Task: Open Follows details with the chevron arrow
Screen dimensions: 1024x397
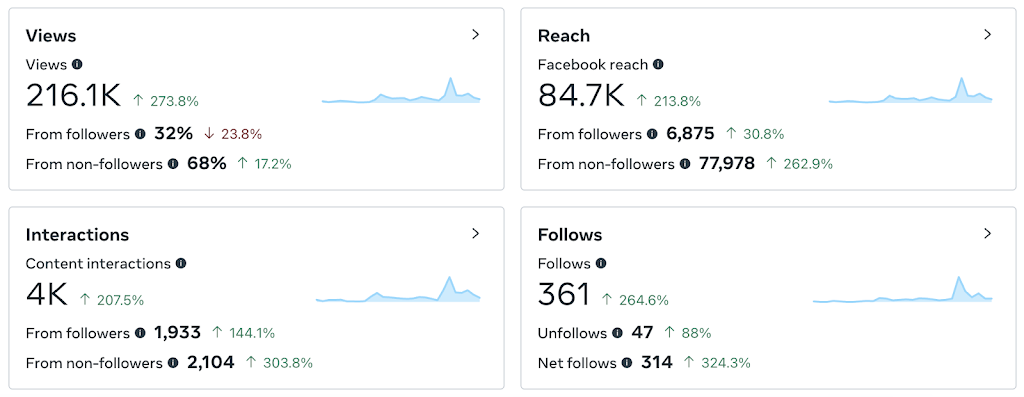Action: 987,234
